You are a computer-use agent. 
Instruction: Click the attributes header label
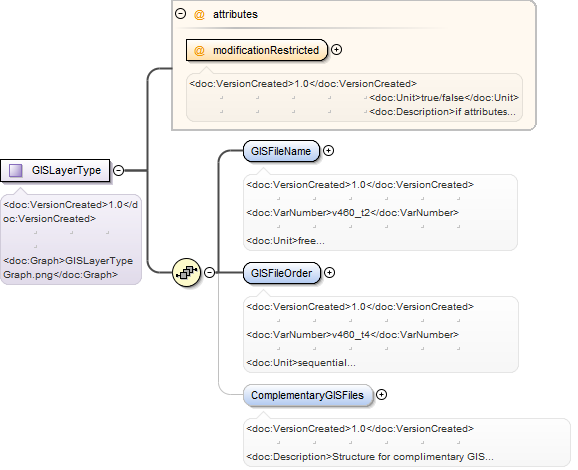(x=235, y=14)
